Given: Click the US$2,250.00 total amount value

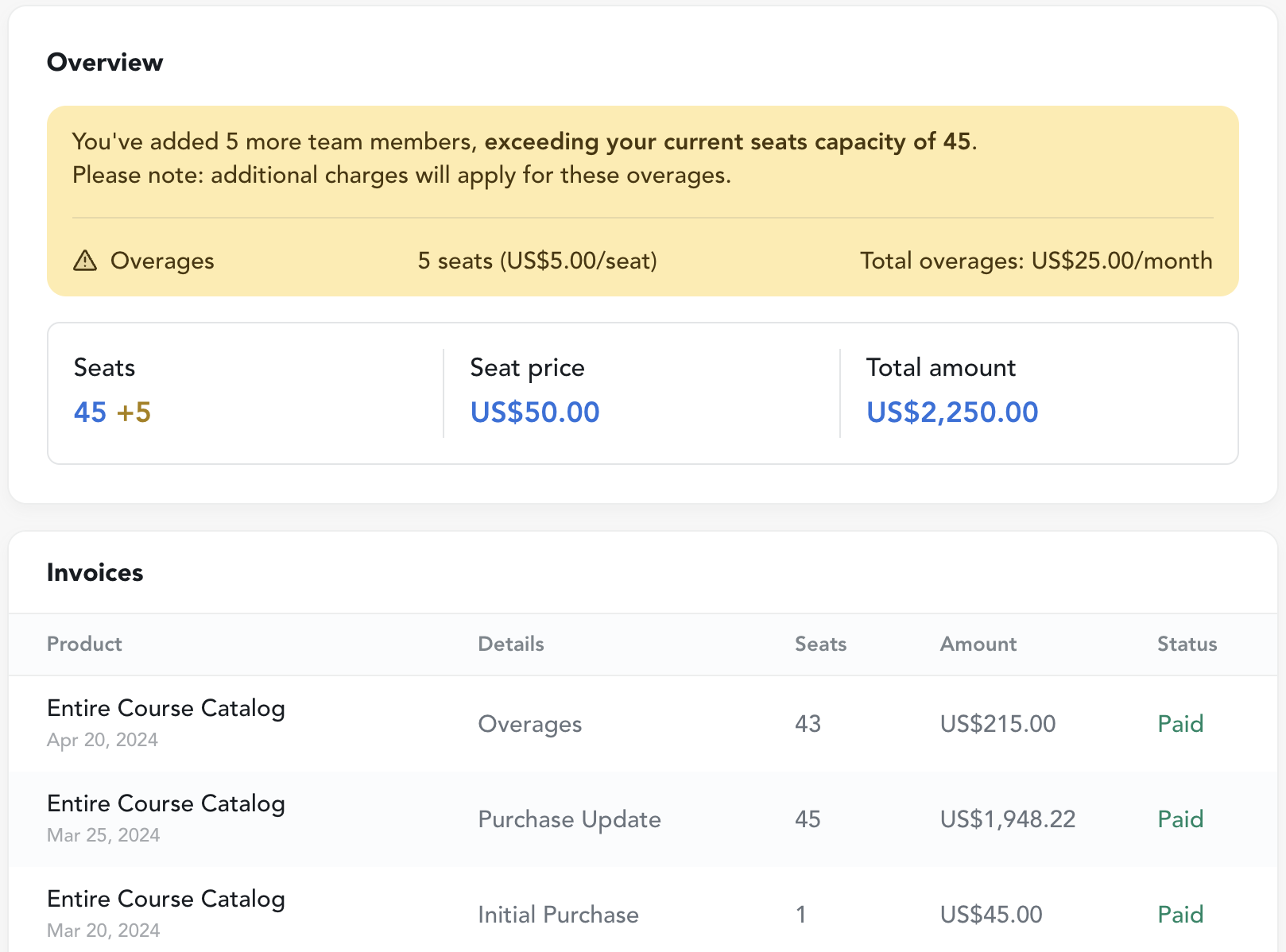Looking at the screenshot, I should click(952, 412).
